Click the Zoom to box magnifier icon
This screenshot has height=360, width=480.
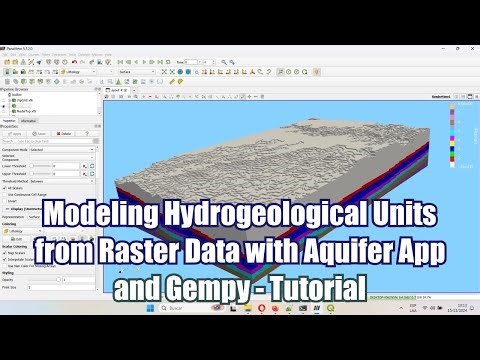click(197, 72)
